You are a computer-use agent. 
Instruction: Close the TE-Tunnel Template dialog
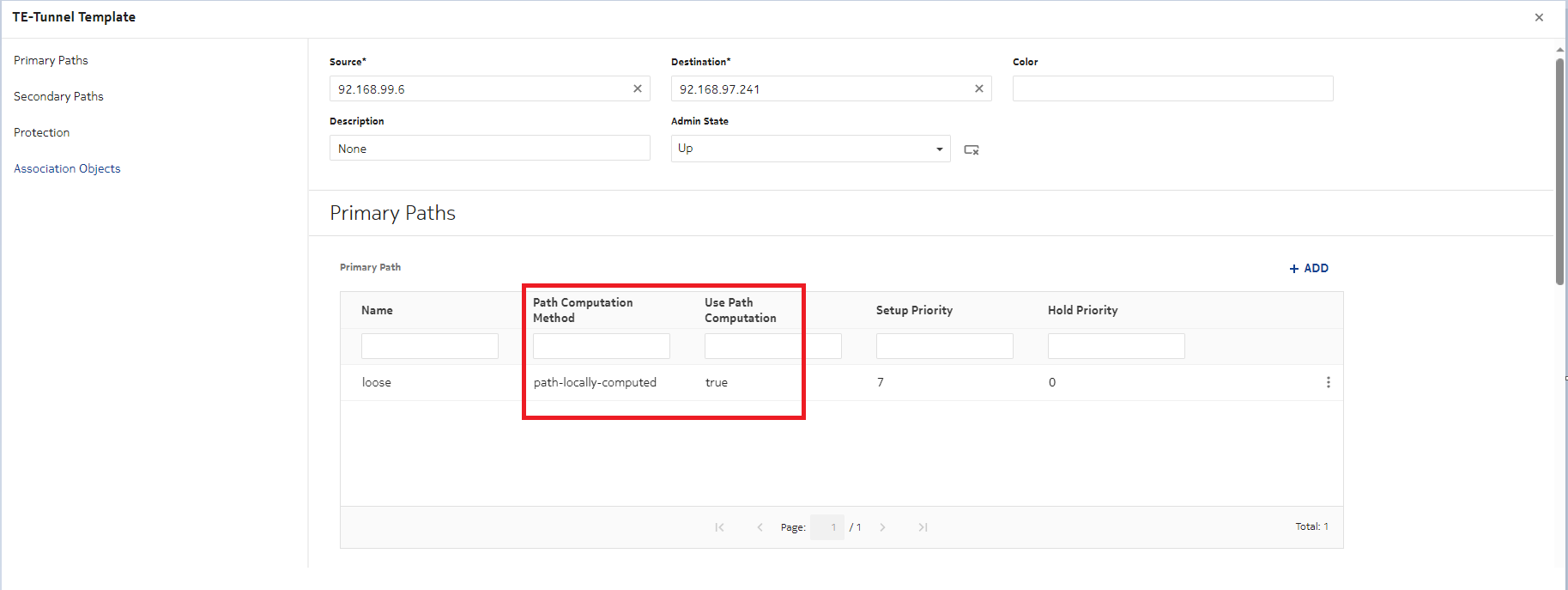(1539, 17)
